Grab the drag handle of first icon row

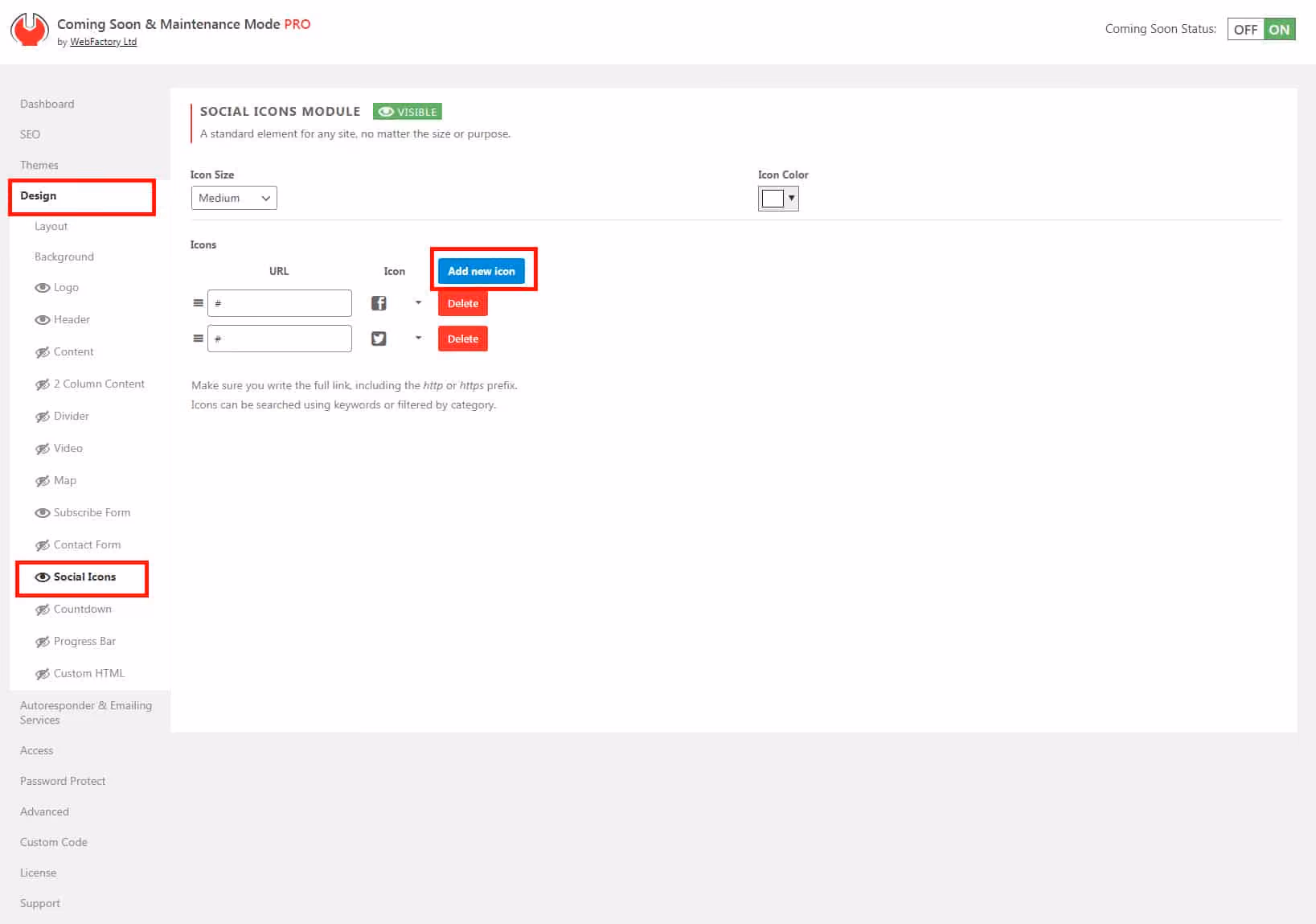click(x=198, y=303)
